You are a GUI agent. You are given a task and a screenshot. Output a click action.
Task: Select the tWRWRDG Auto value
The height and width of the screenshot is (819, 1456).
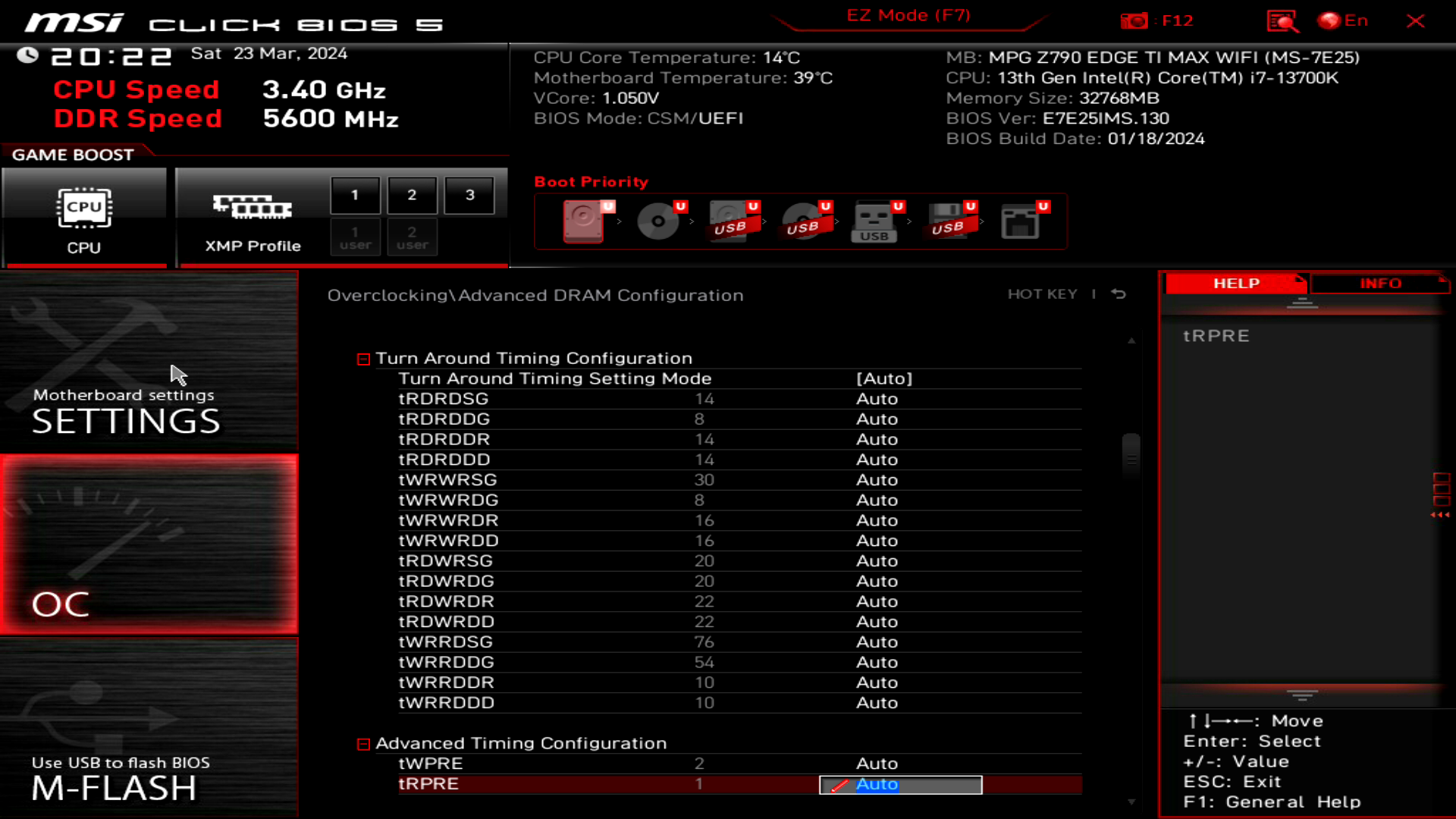pyautogui.click(x=877, y=500)
